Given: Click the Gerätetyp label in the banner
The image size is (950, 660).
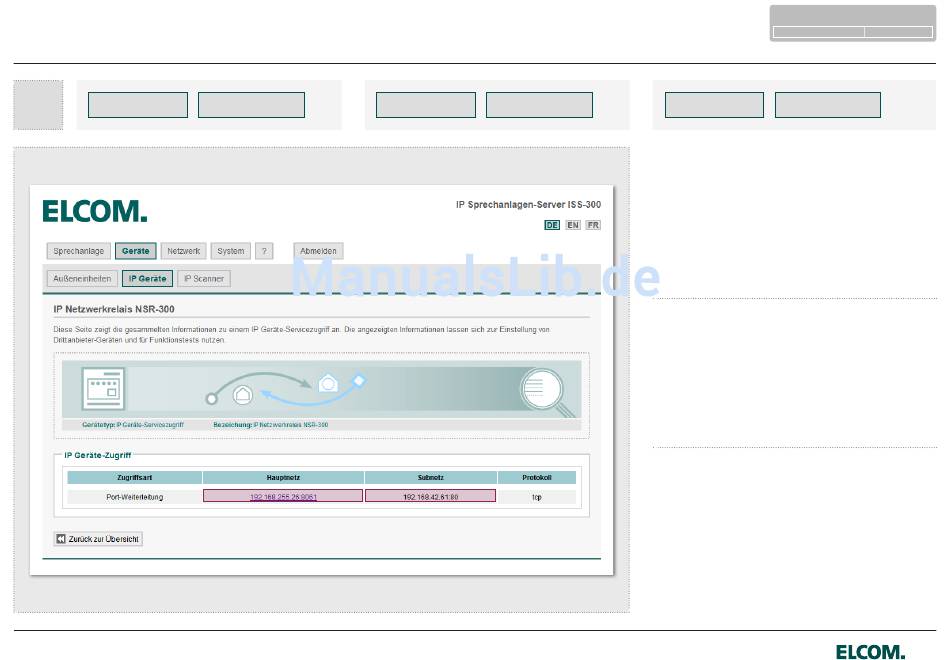Looking at the screenshot, I should tap(133, 425).
